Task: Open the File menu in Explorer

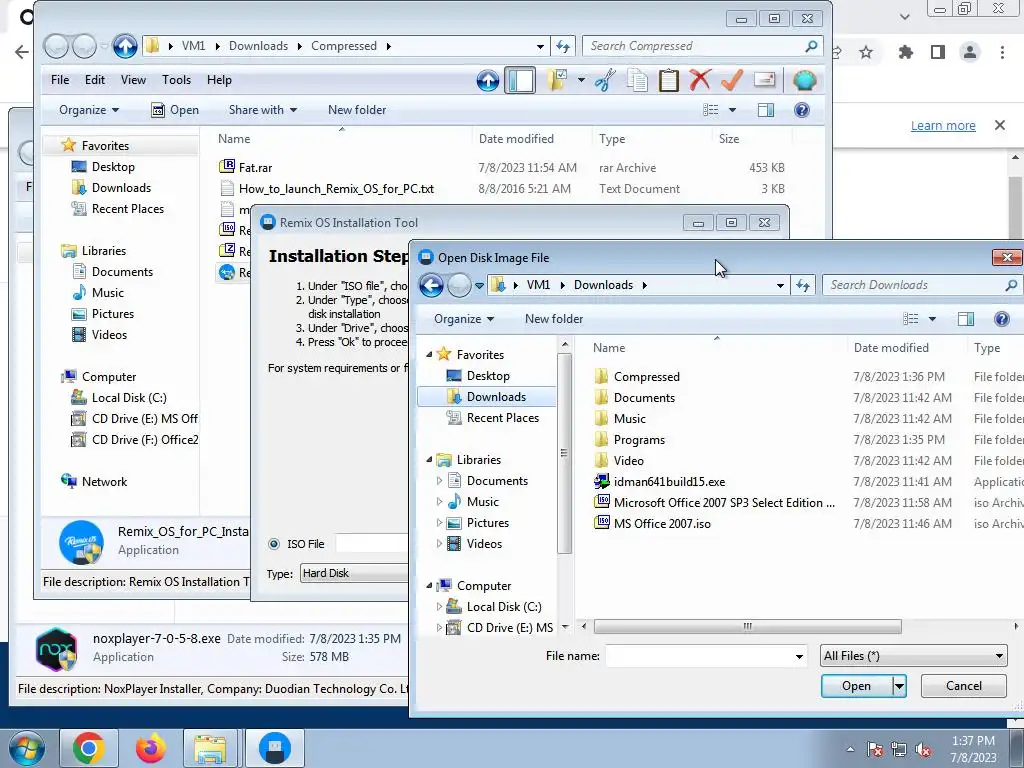Action: tap(60, 80)
